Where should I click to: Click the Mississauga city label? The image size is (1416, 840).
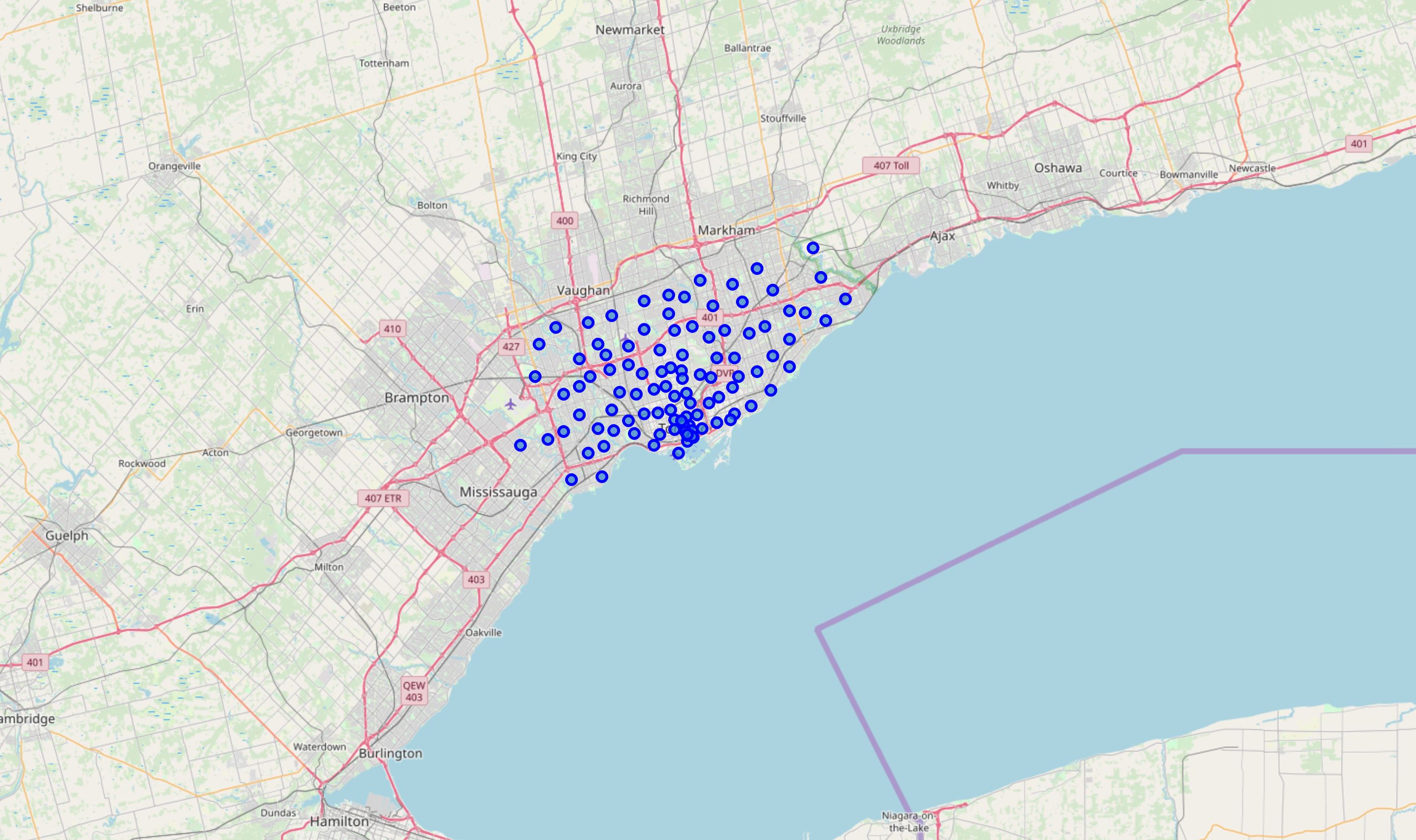pyautogui.click(x=498, y=492)
